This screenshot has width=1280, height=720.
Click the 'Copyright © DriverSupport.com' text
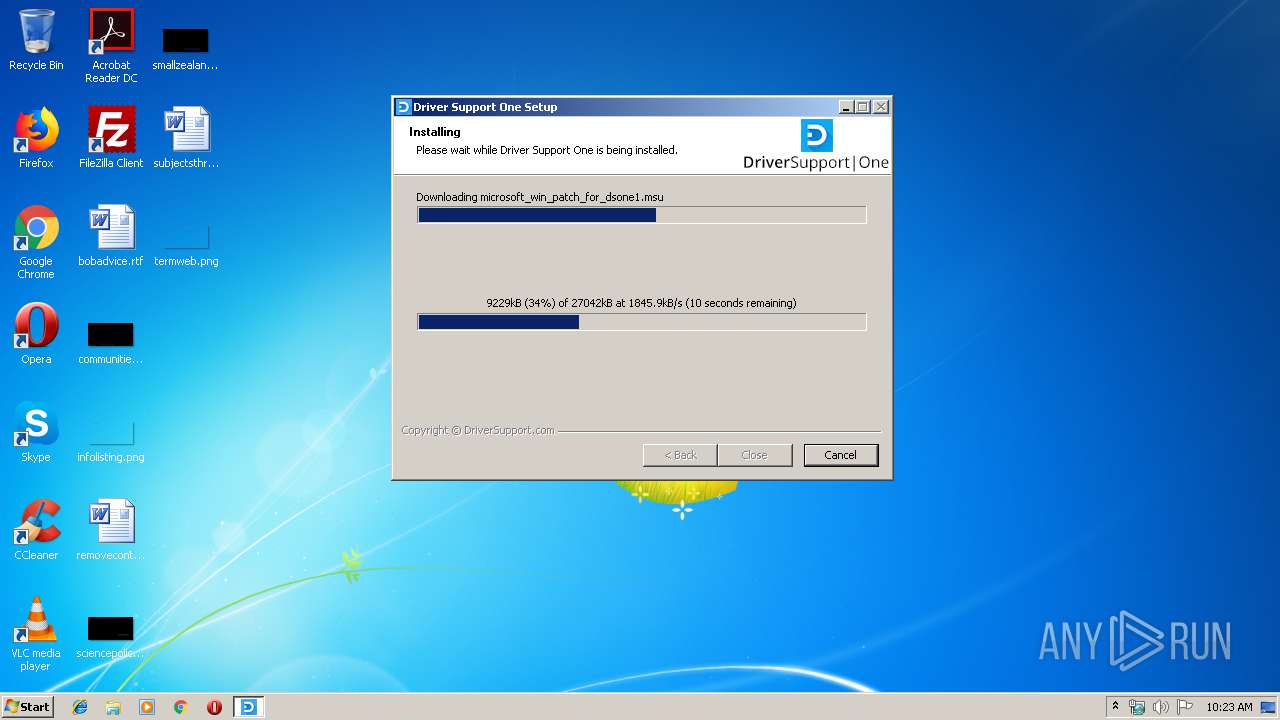[478, 430]
